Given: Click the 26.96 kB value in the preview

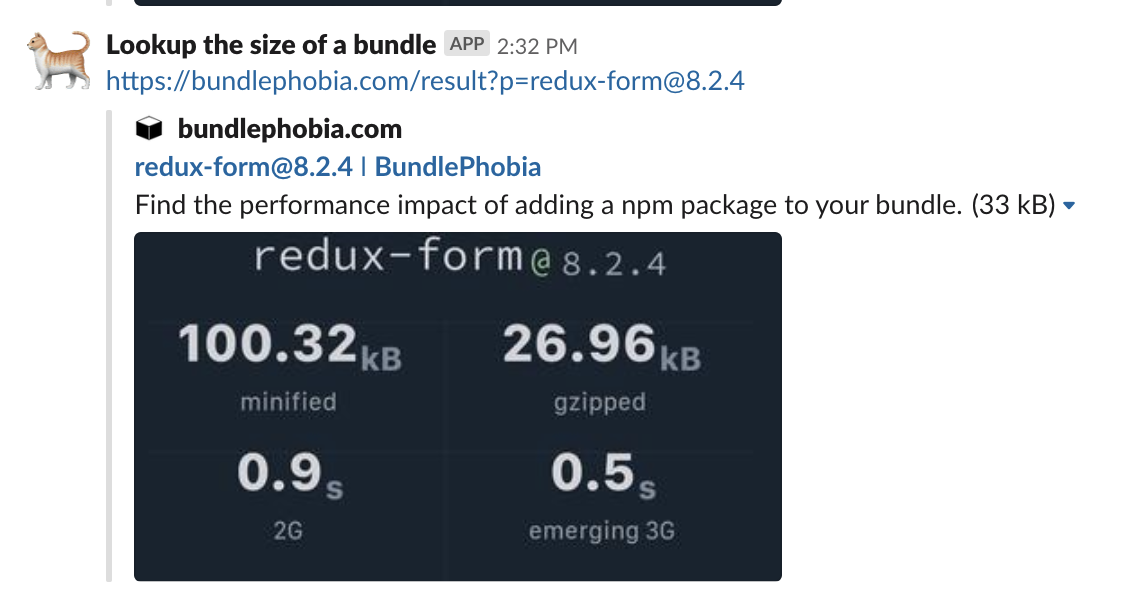Looking at the screenshot, I should tap(601, 347).
